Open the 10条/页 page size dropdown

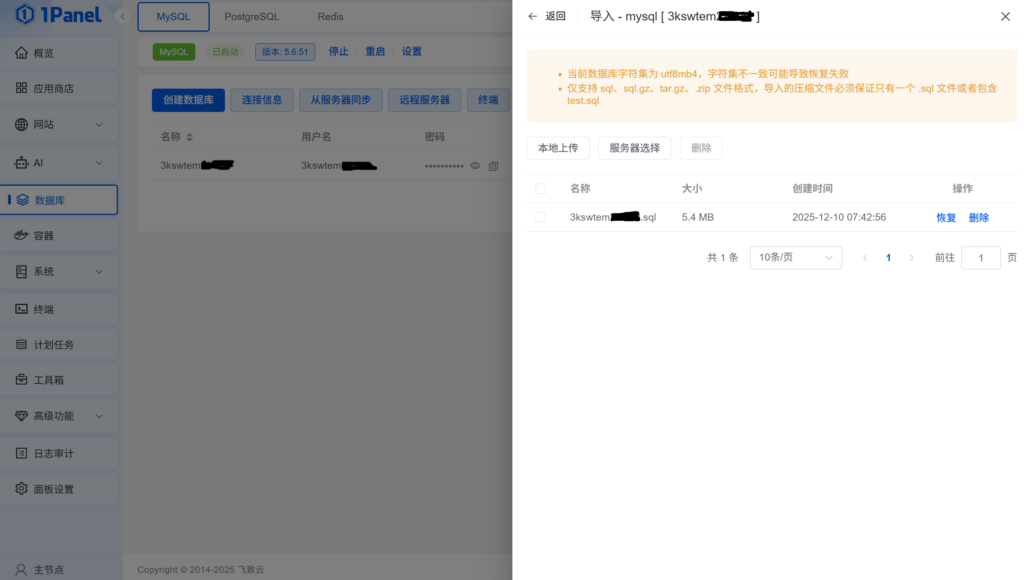point(795,257)
